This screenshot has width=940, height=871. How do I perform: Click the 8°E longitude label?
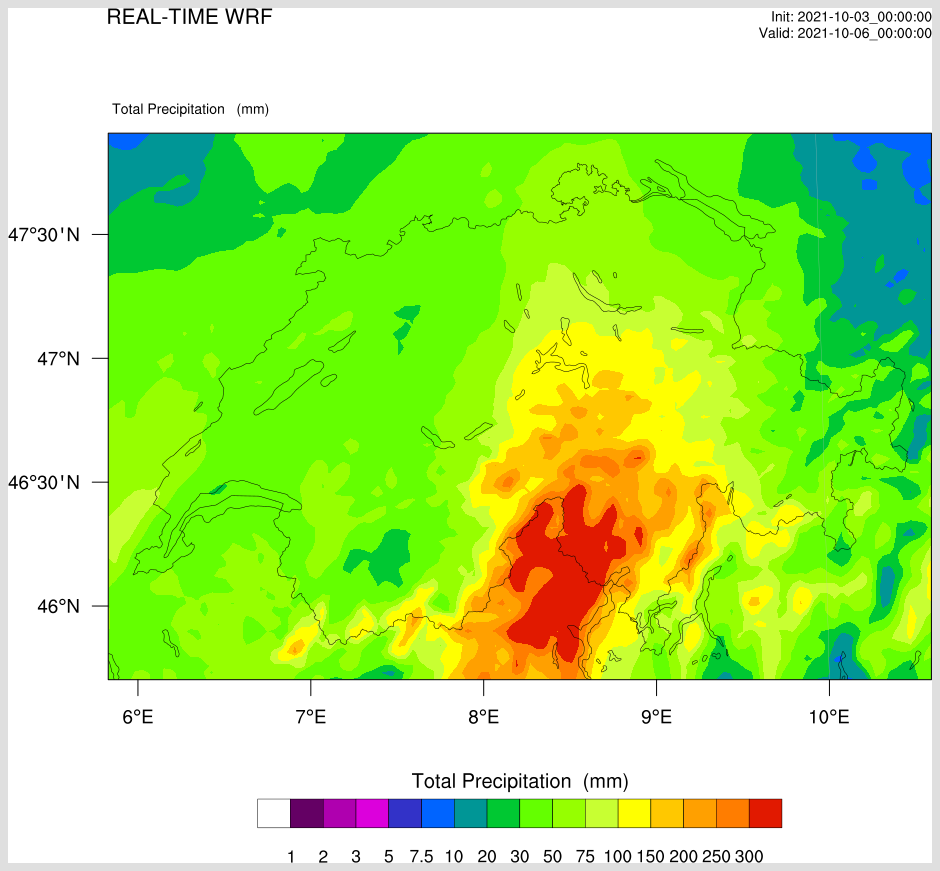483,716
